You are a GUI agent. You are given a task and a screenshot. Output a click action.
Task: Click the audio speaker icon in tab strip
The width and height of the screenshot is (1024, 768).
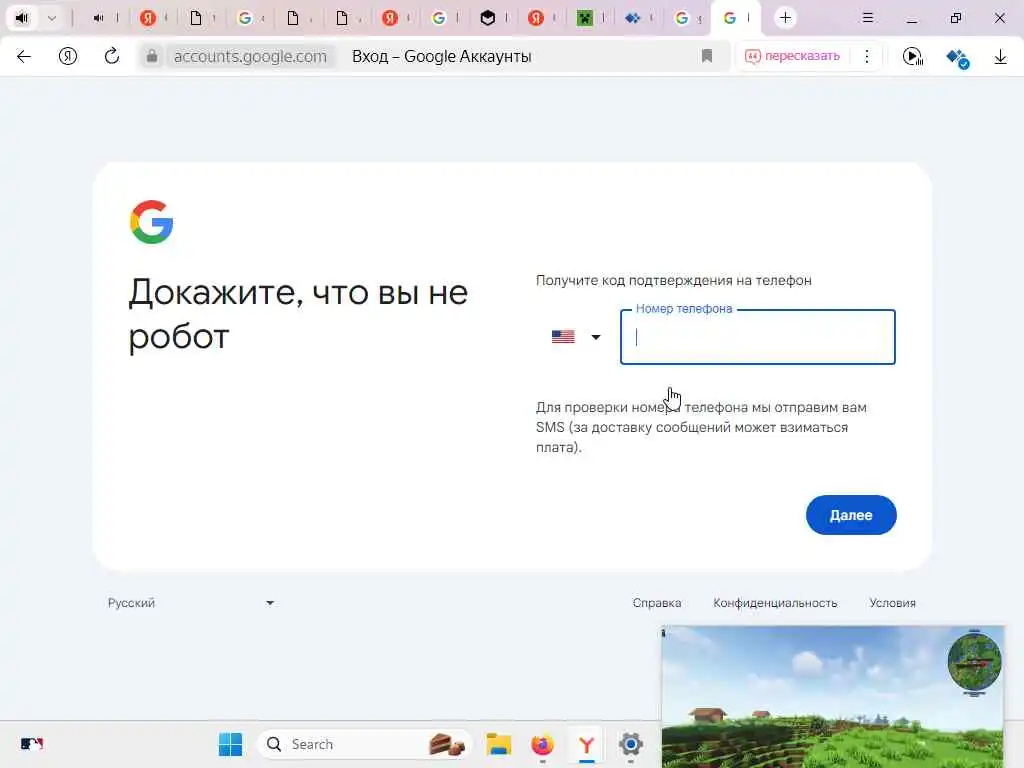tap(22, 18)
